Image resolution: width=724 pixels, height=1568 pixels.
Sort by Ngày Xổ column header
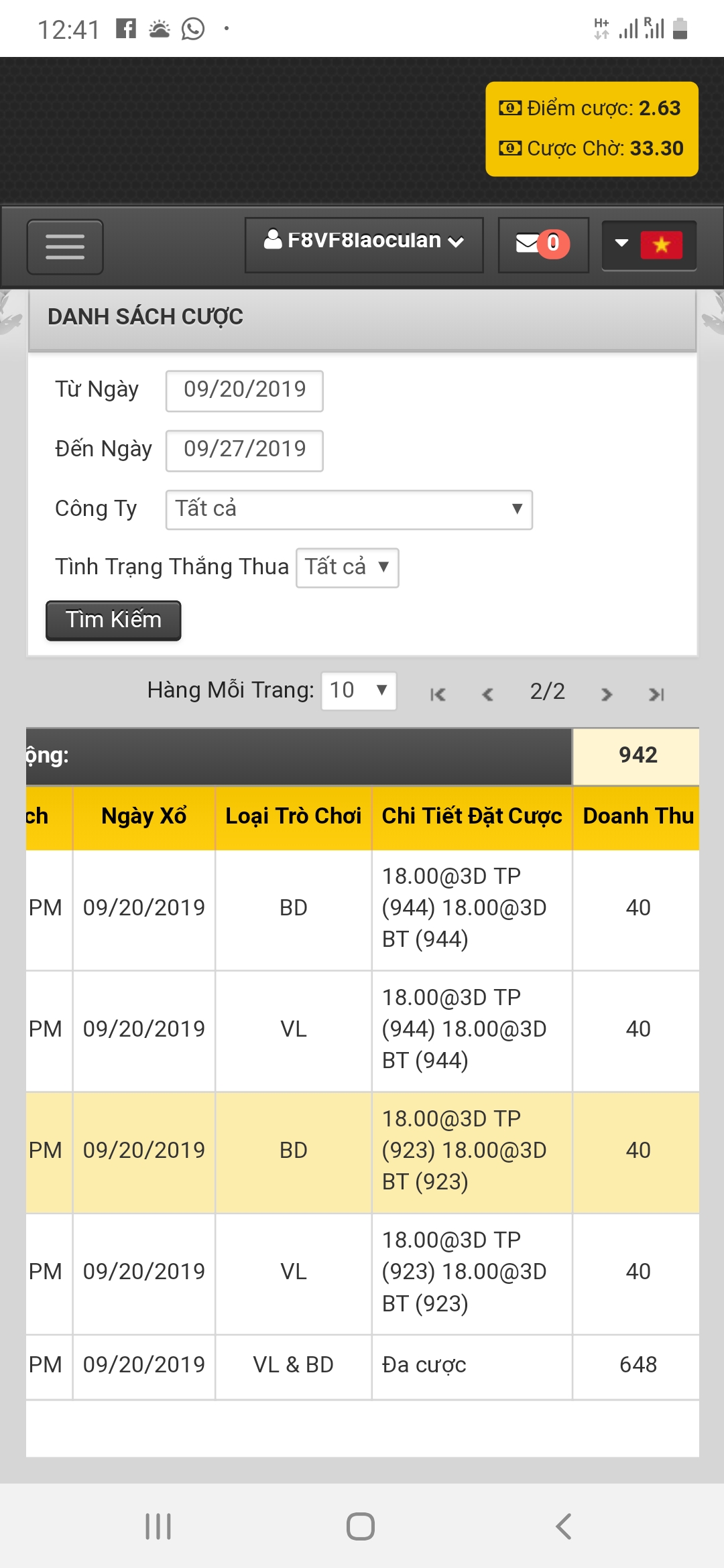pyautogui.click(x=144, y=817)
